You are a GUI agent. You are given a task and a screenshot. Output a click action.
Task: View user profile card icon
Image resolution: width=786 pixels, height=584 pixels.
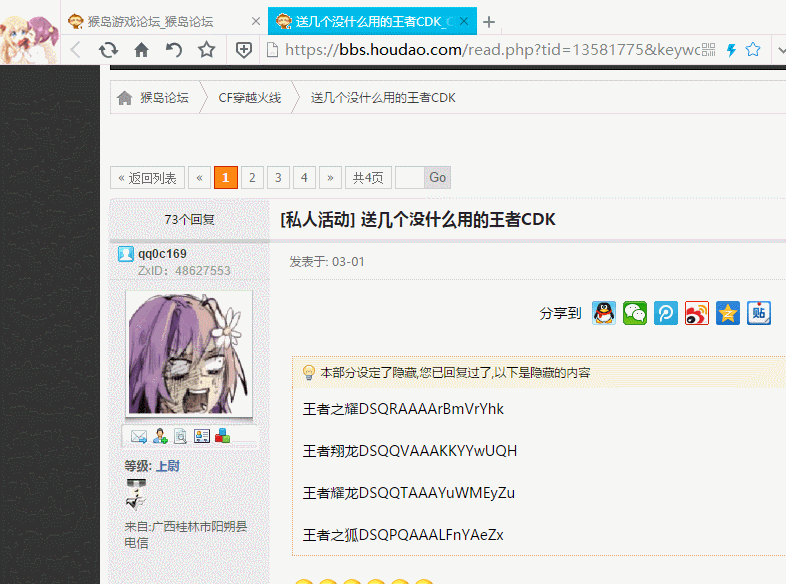click(x=202, y=436)
